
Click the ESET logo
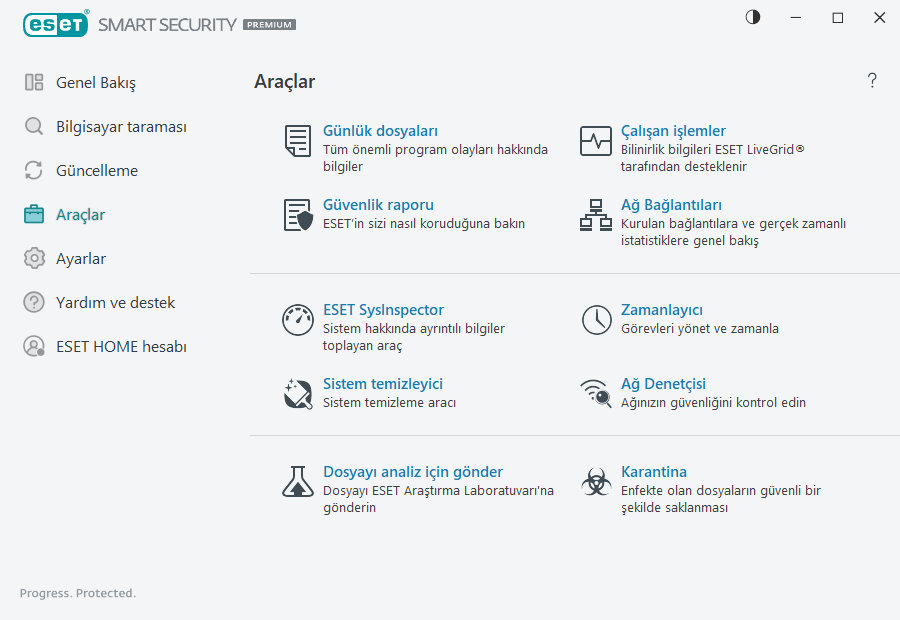56,24
